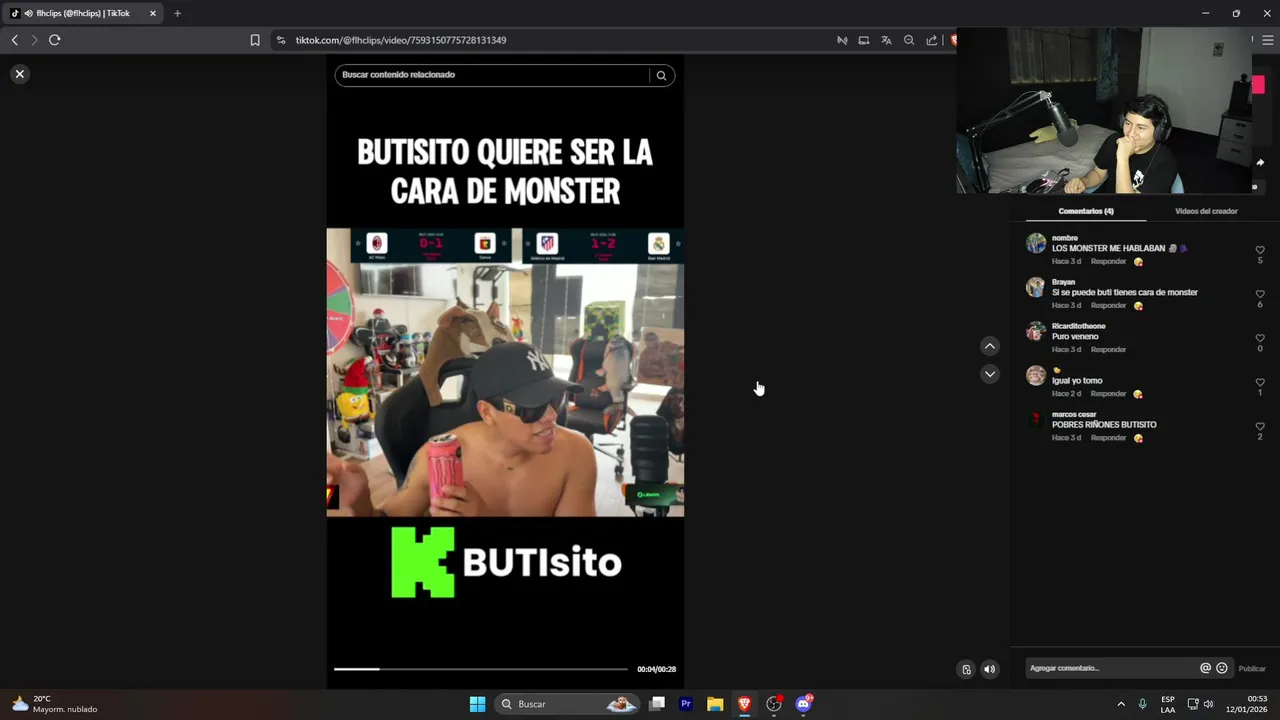Like Brayan's comment with the heart
Screen dimensions: 1280x720
[1260, 294]
